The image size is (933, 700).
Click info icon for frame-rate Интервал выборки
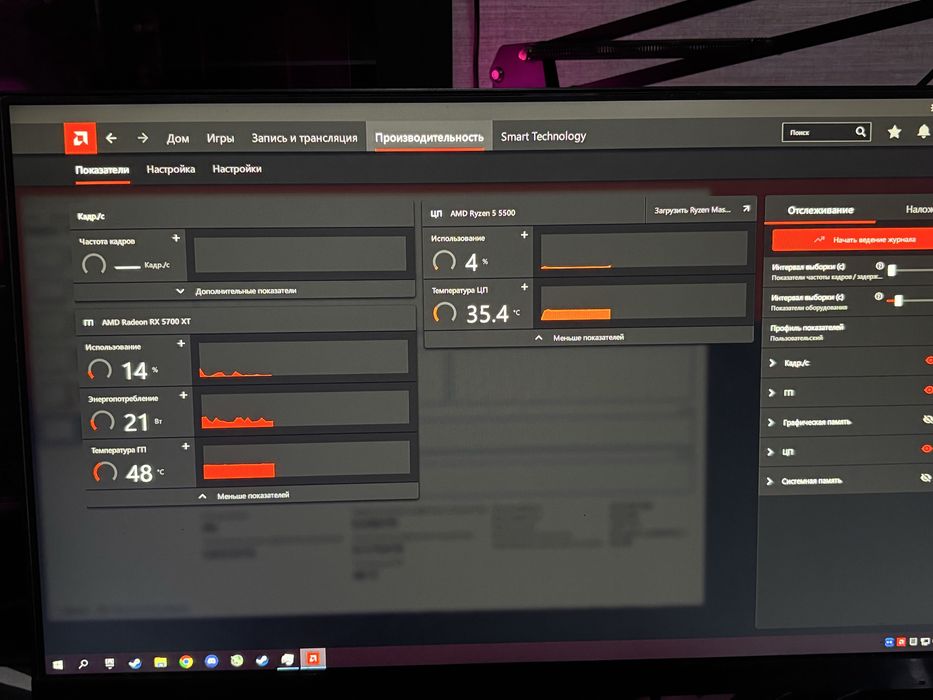point(879,265)
